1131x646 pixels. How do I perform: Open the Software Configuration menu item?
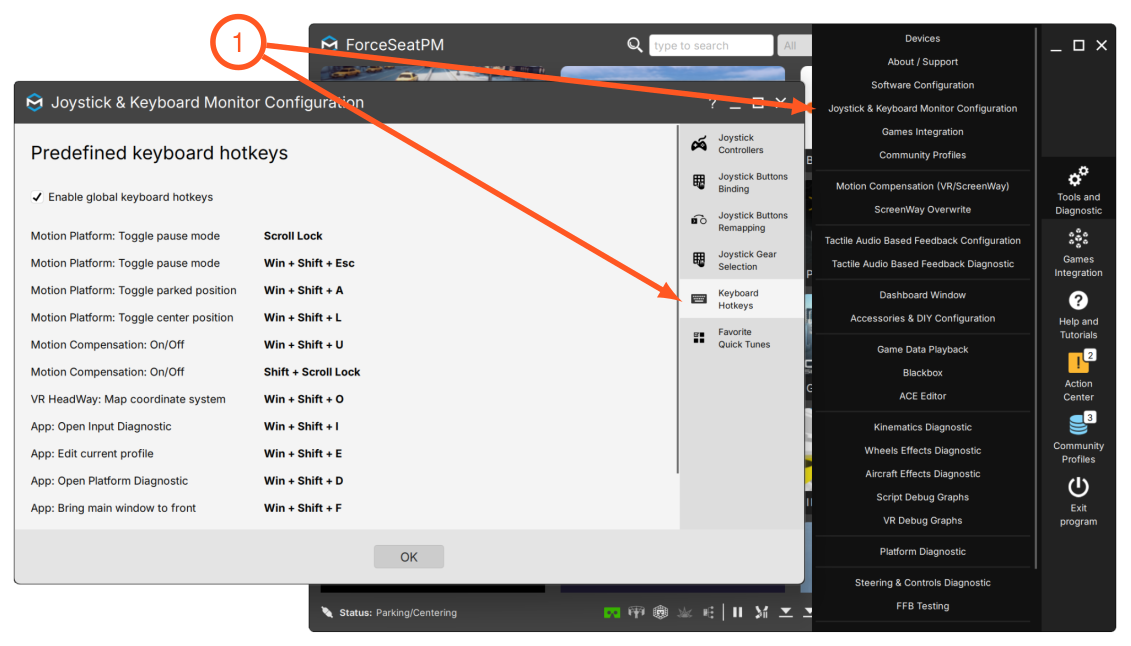(922, 85)
